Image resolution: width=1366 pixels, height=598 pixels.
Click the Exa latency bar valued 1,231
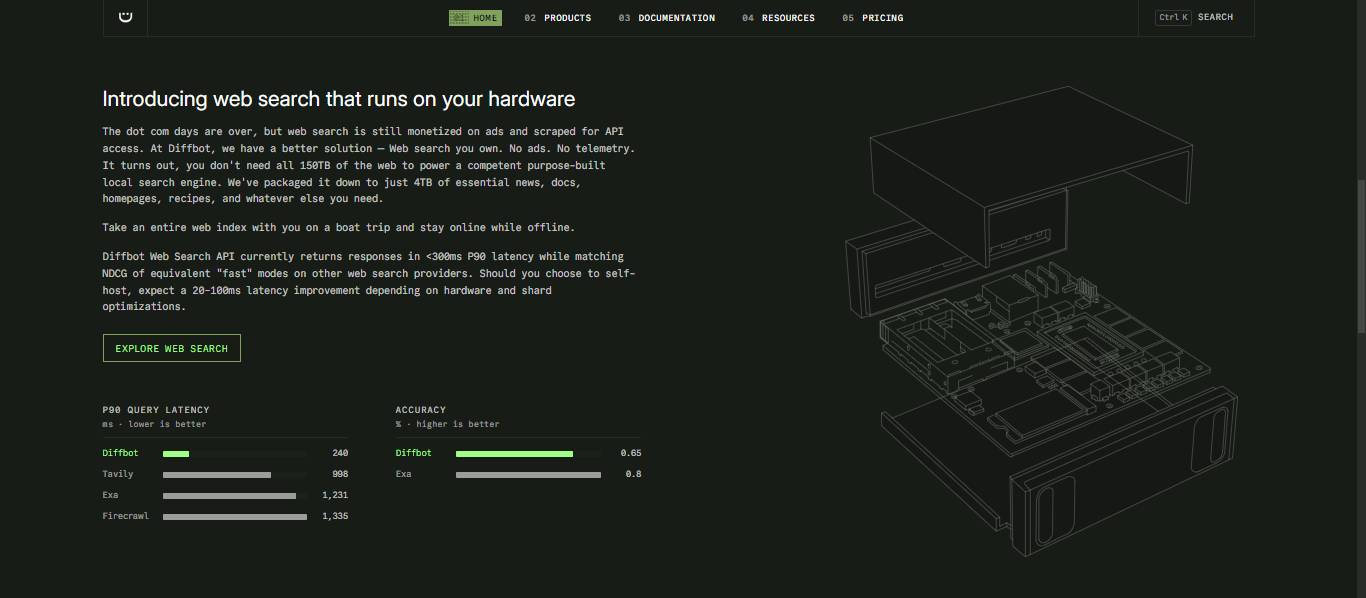click(229, 496)
